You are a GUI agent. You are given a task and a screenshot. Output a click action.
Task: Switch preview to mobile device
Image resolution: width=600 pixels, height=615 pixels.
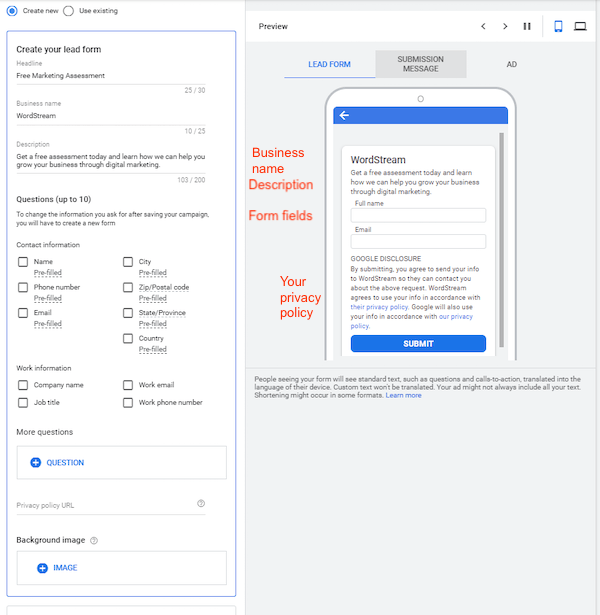coord(558,26)
